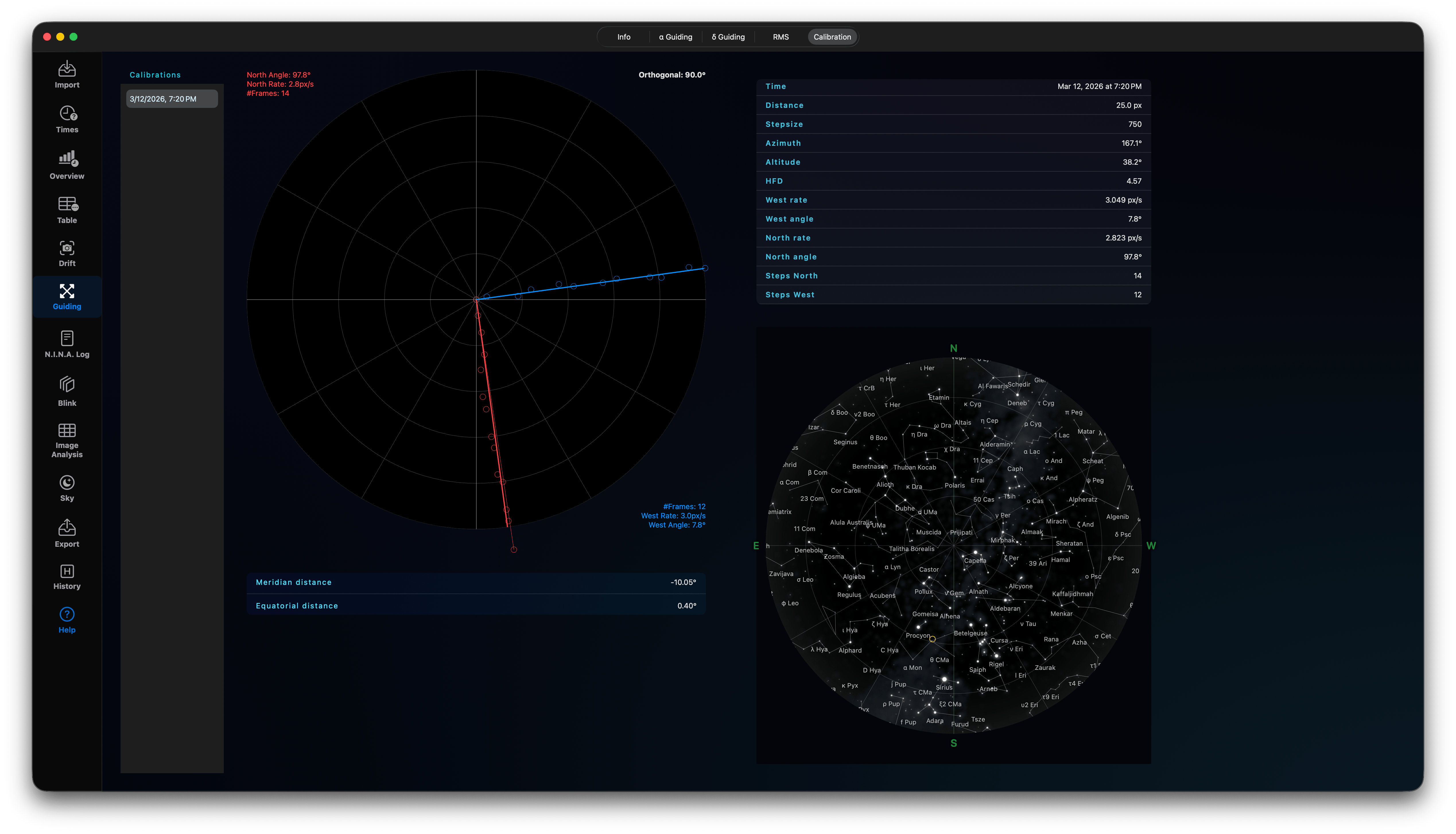The image size is (1456, 834).
Task: Open the N.I.N.A. Log section
Action: click(x=67, y=344)
